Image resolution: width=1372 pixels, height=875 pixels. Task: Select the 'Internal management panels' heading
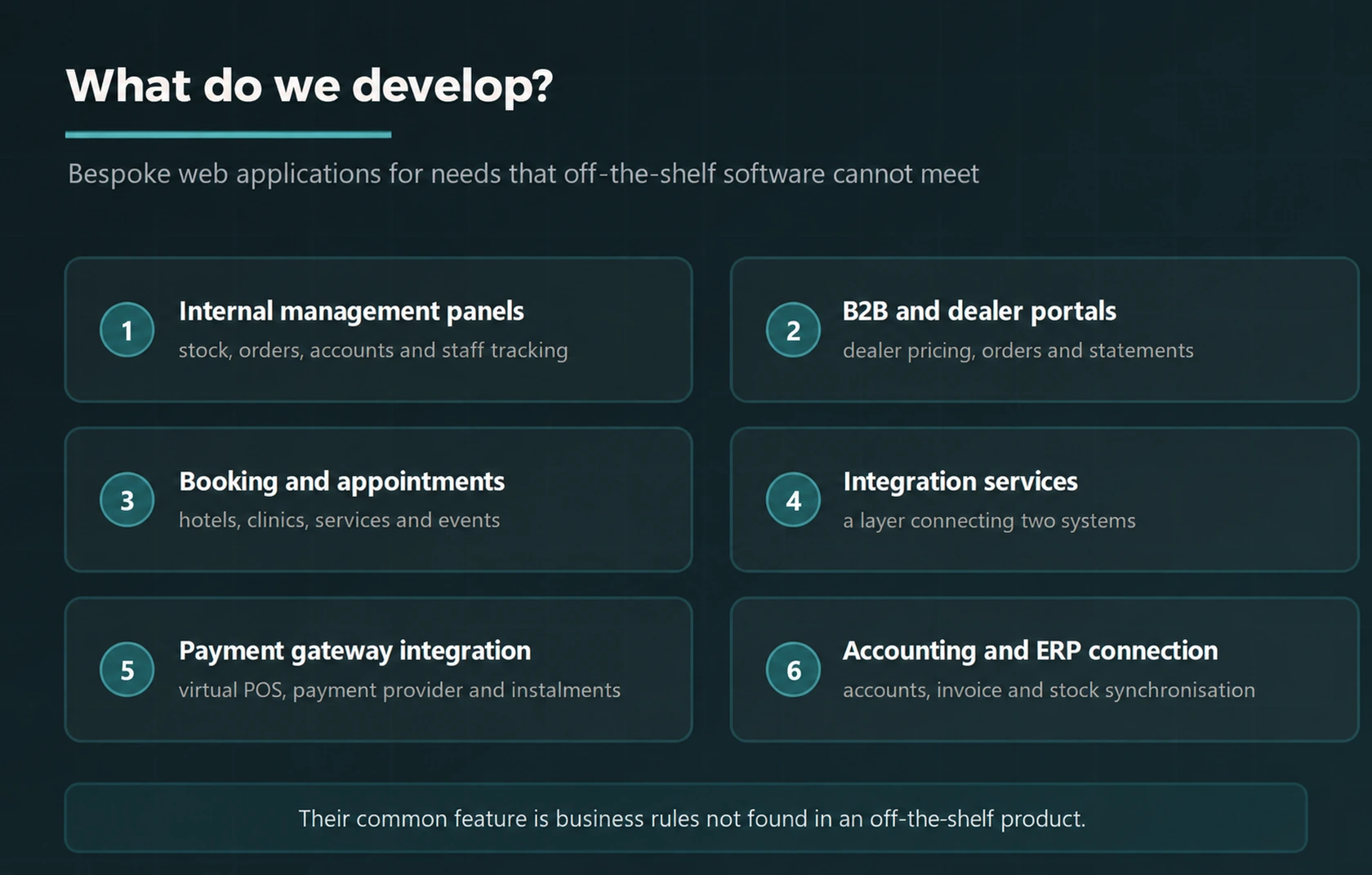pos(351,311)
